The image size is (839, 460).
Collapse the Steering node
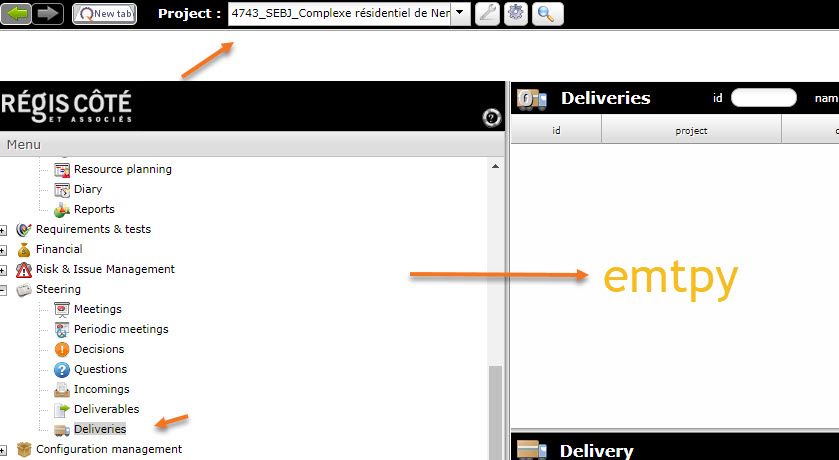tap(3, 290)
